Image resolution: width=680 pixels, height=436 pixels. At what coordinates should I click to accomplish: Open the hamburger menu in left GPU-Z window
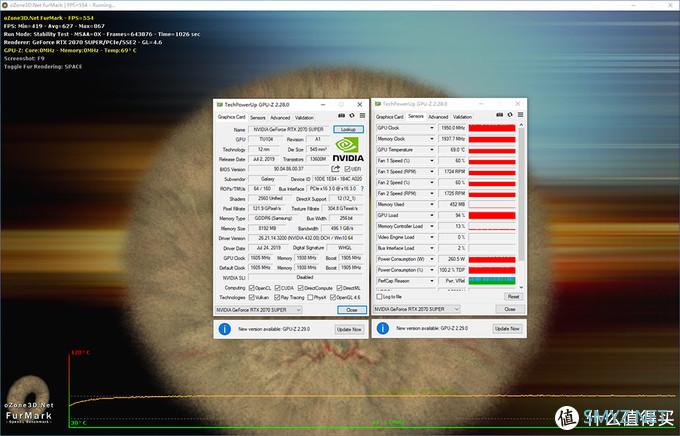pyautogui.click(x=362, y=116)
